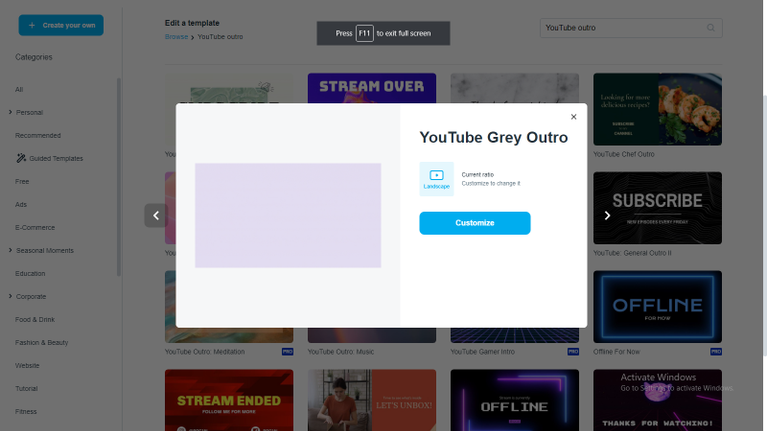Image resolution: width=767 pixels, height=431 pixels.
Task: Click PRO badge on YouTube Outro: Meditation
Action: point(287,352)
